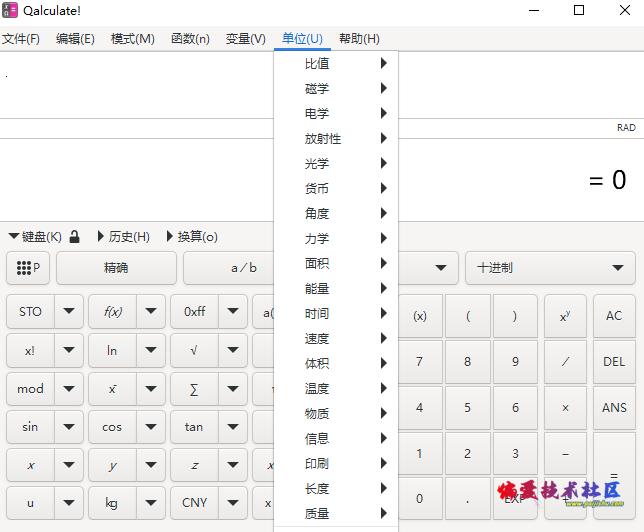
Task: Open the 编辑(E) menu
Action: 75,39
